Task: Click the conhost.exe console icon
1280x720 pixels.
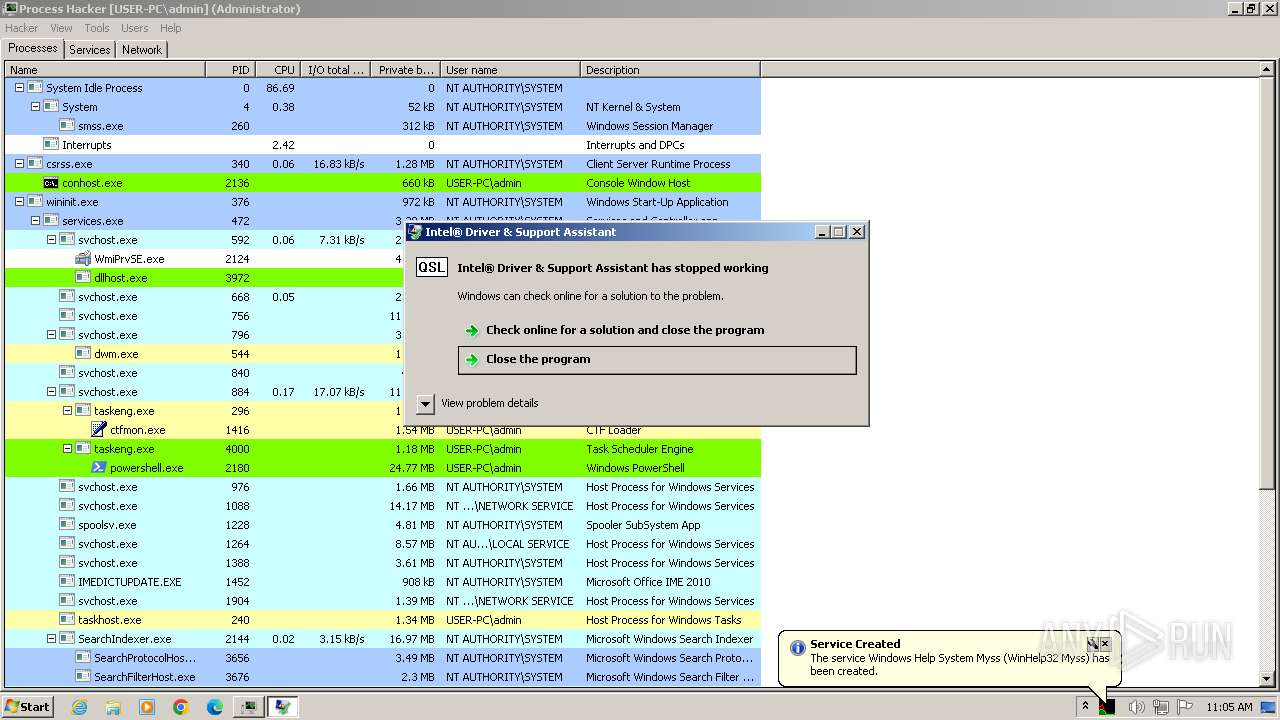Action: coord(51,183)
